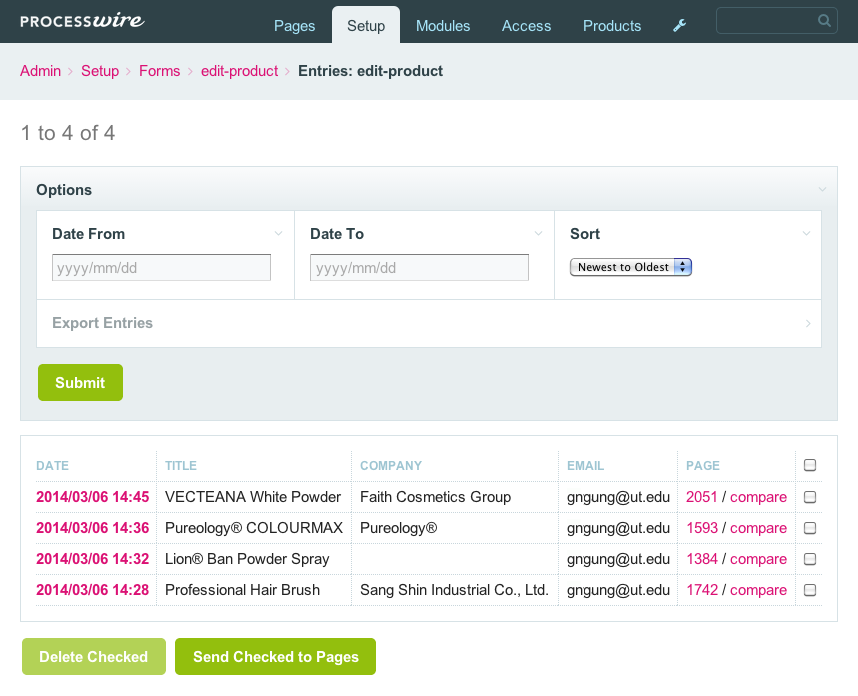The image size is (858, 696).
Task: Open the Newest to Oldest sort dropdown
Action: coord(630,267)
